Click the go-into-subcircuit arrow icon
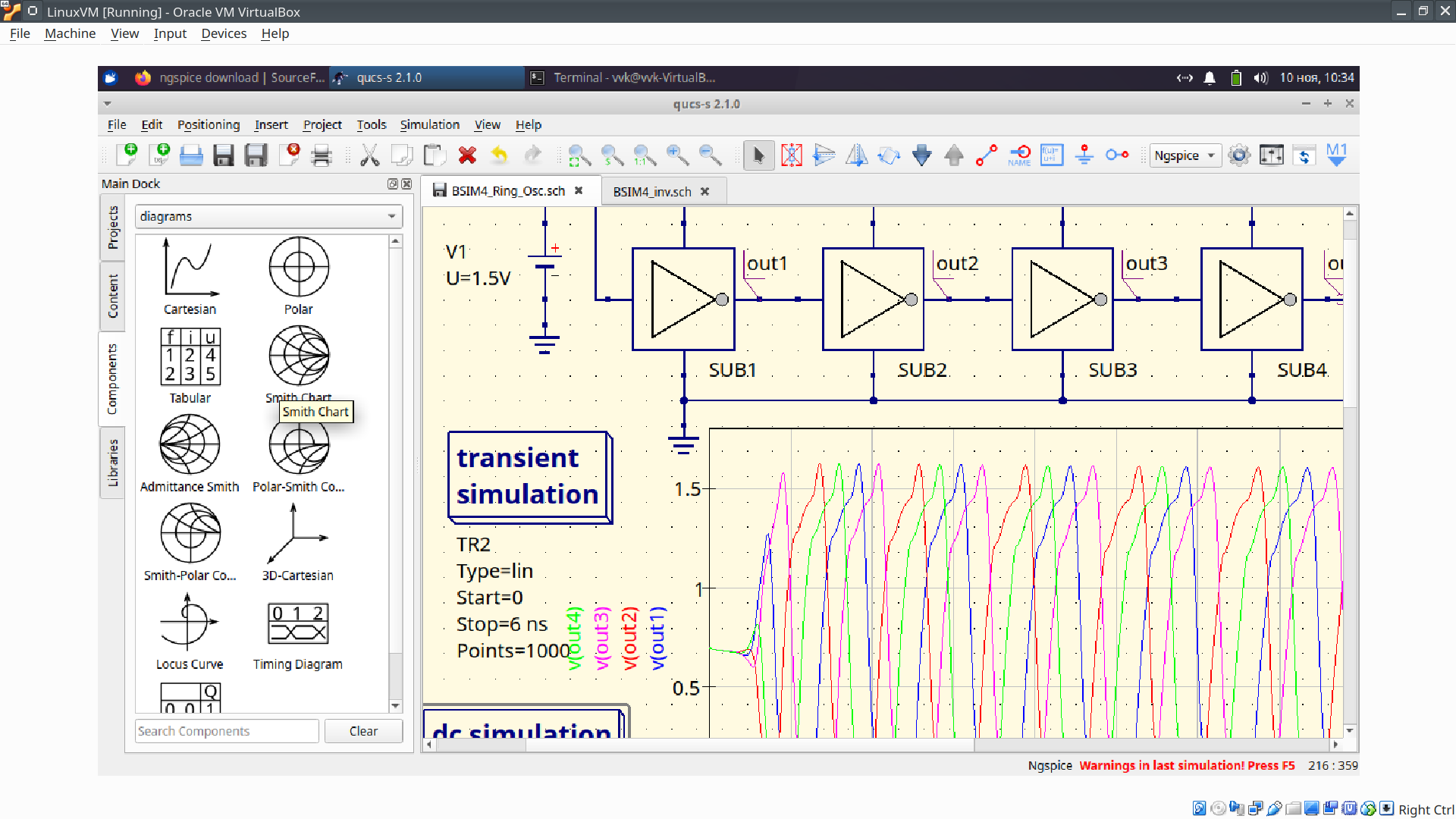The image size is (1456, 819). (921, 155)
